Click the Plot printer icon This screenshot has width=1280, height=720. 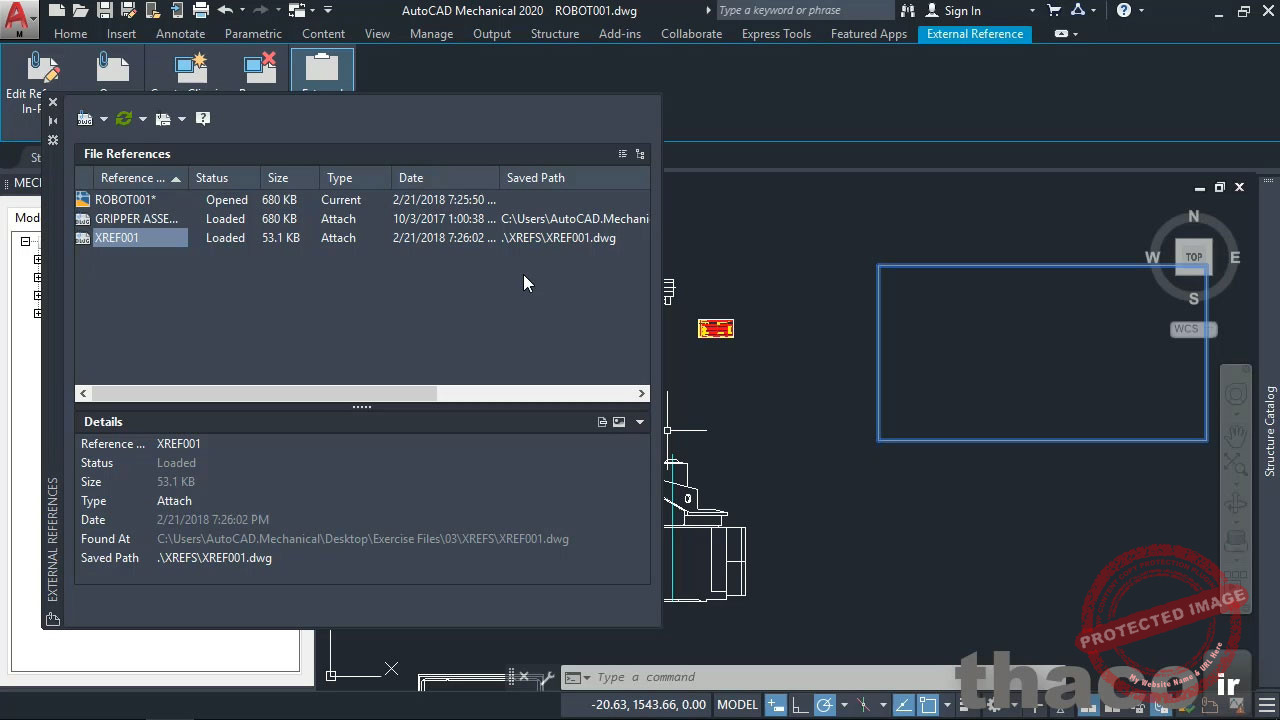pos(200,11)
